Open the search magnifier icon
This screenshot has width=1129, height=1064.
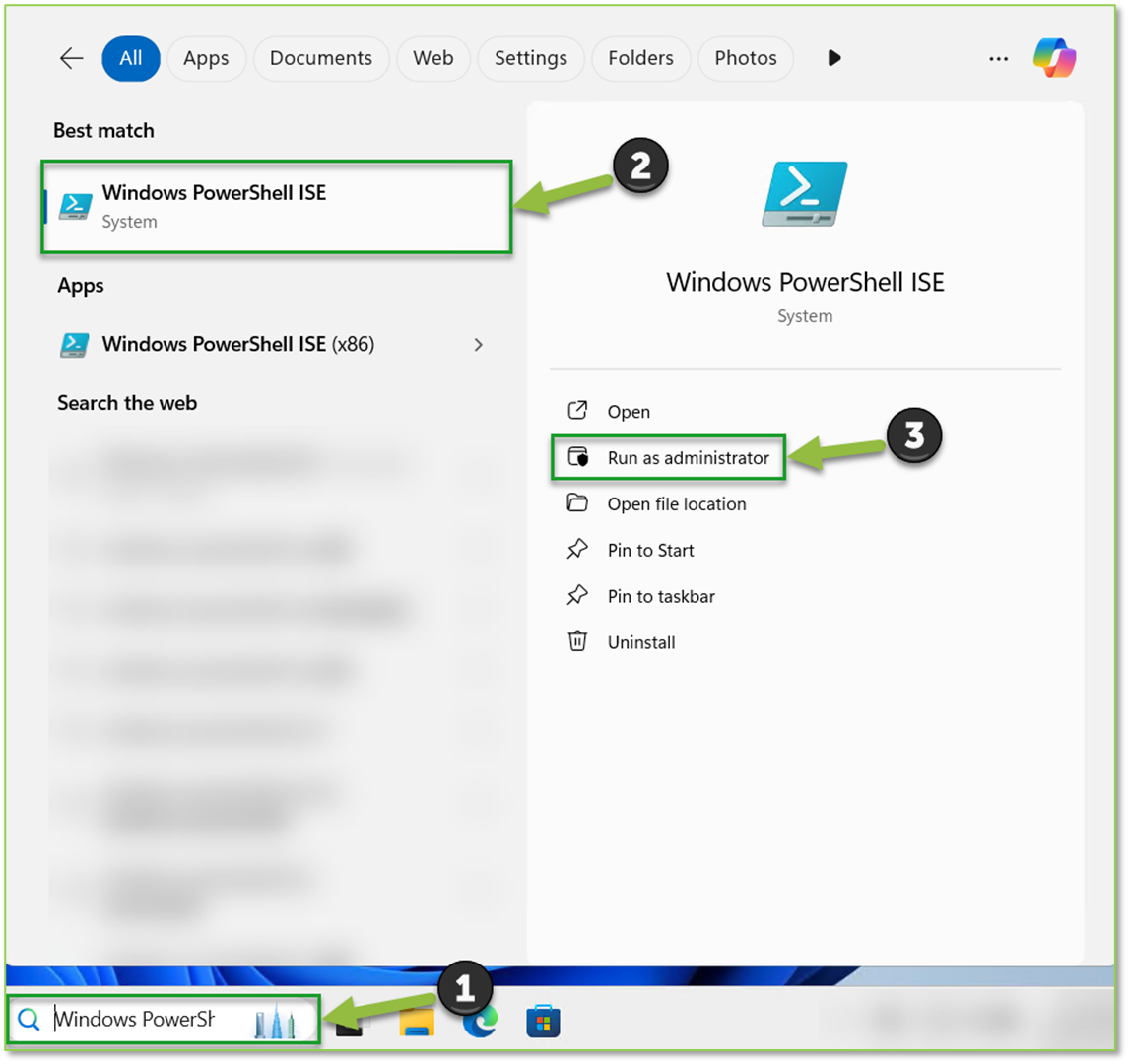(x=29, y=1019)
